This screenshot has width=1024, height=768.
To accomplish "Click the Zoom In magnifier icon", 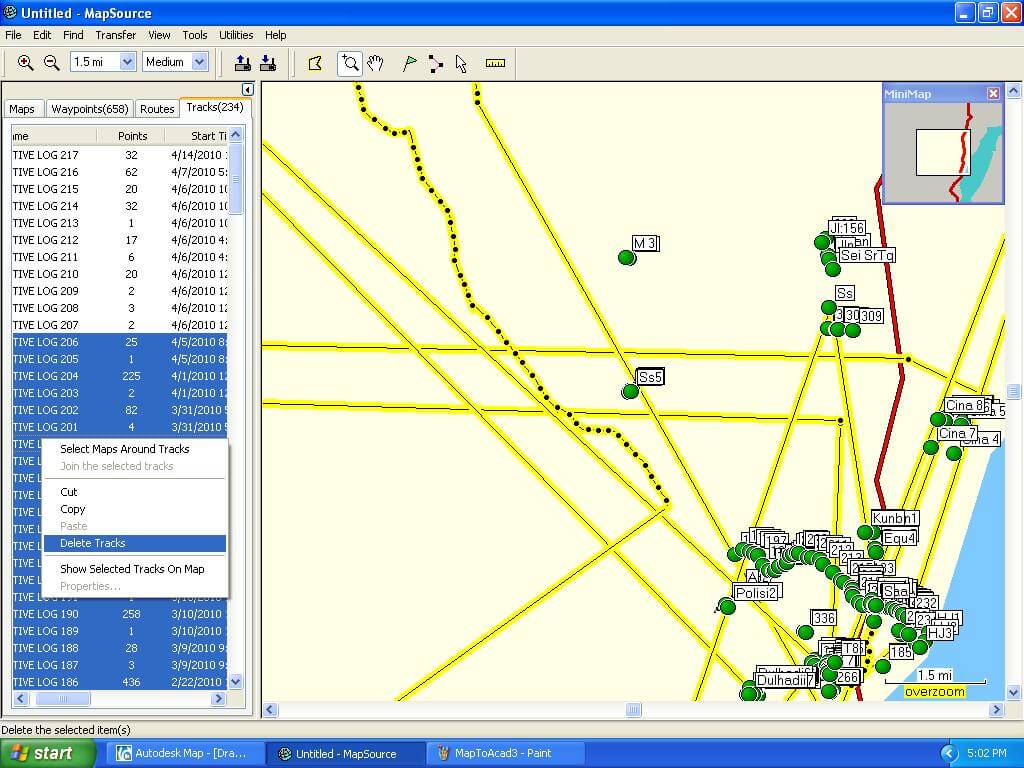I will pyautogui.click(x=26, y=63).
